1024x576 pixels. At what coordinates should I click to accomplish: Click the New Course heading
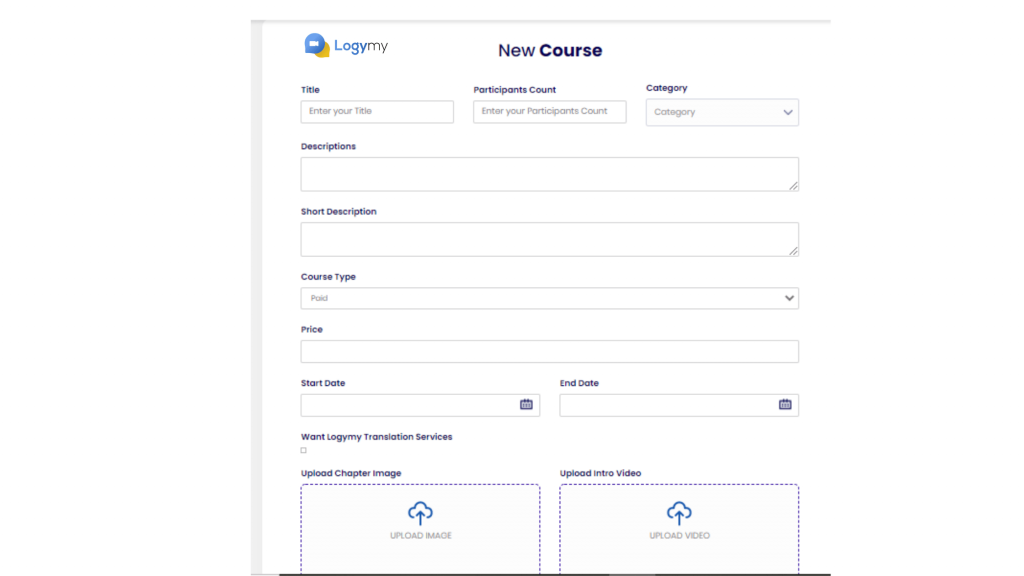550,50
